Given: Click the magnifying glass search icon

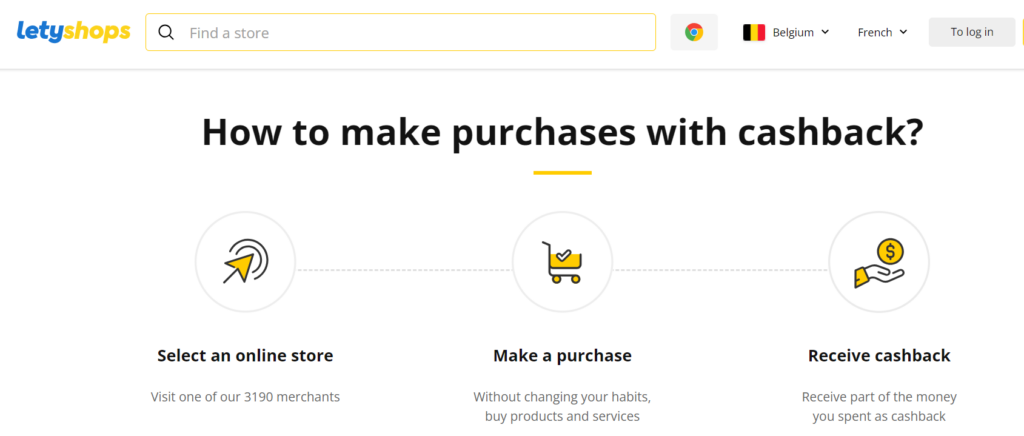Looking at the screenshot, I should (x=167, y=33).
